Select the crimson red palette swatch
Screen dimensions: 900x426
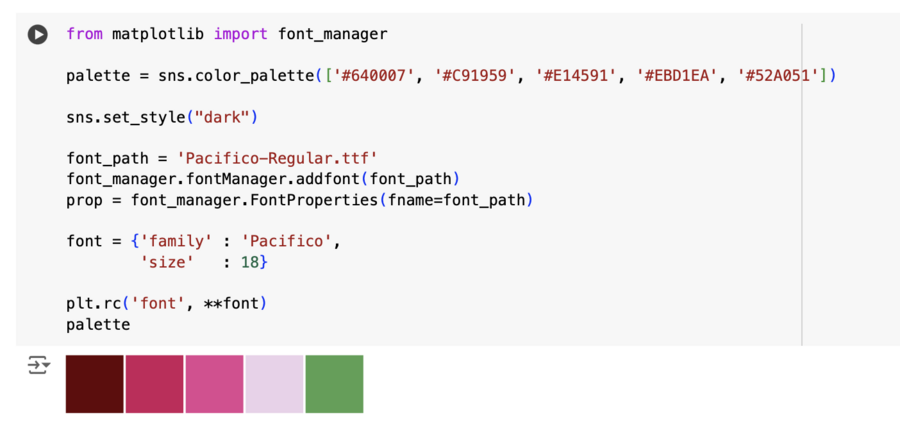point(154,384)
